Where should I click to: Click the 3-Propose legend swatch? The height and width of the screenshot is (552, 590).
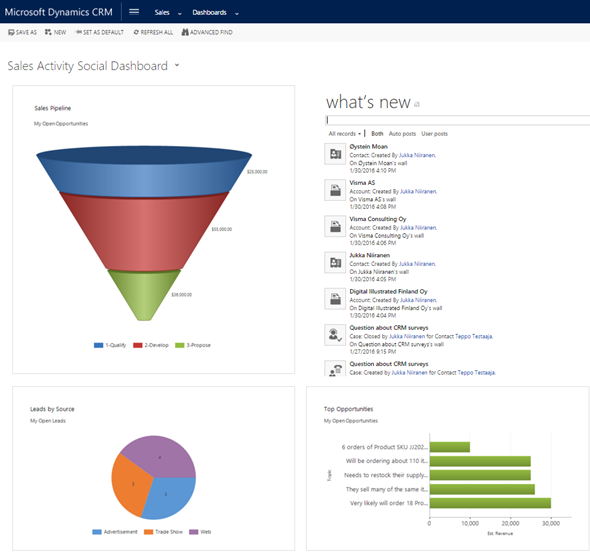180,345
